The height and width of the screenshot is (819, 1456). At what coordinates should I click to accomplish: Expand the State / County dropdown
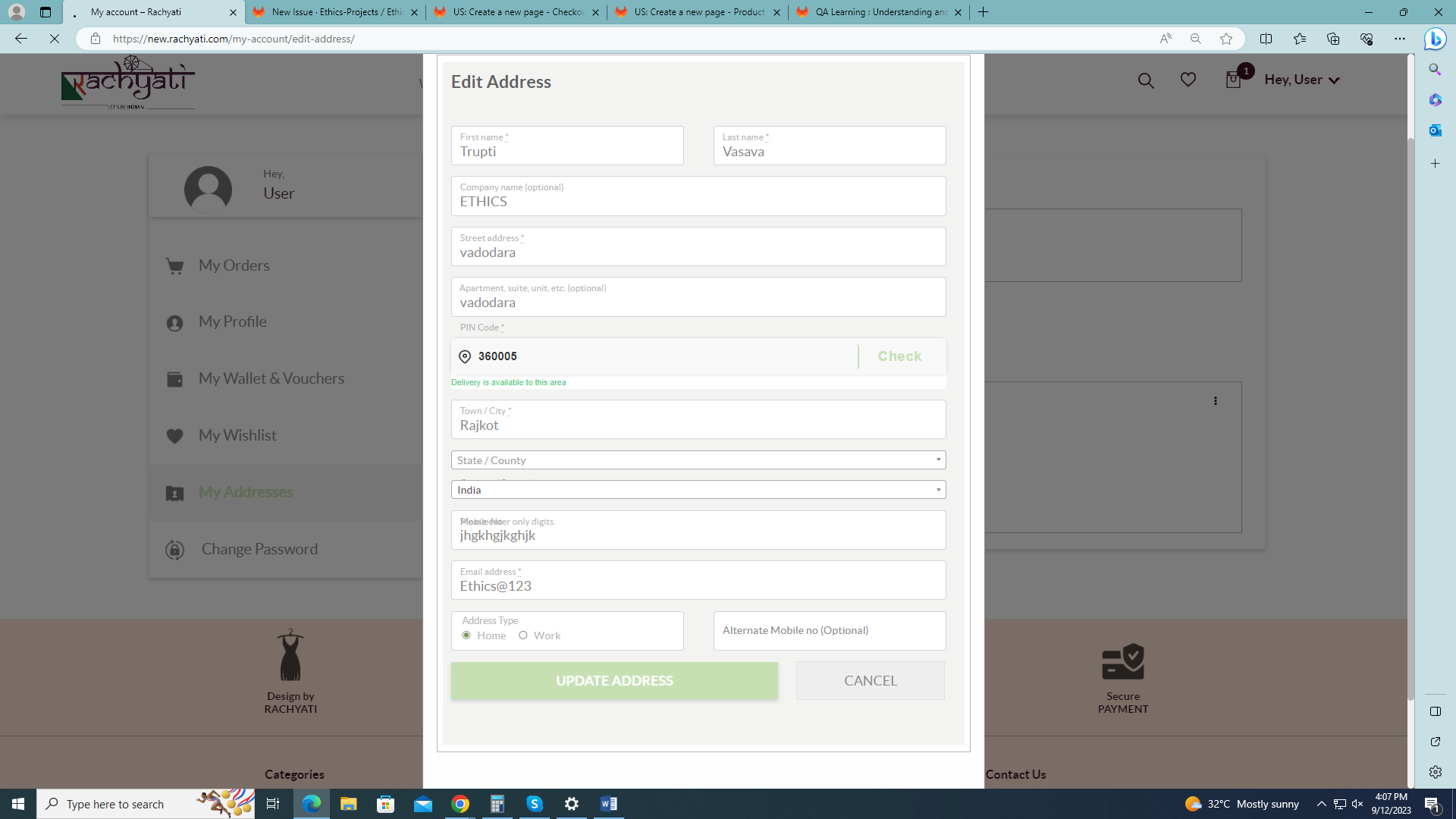click(698, 460)
